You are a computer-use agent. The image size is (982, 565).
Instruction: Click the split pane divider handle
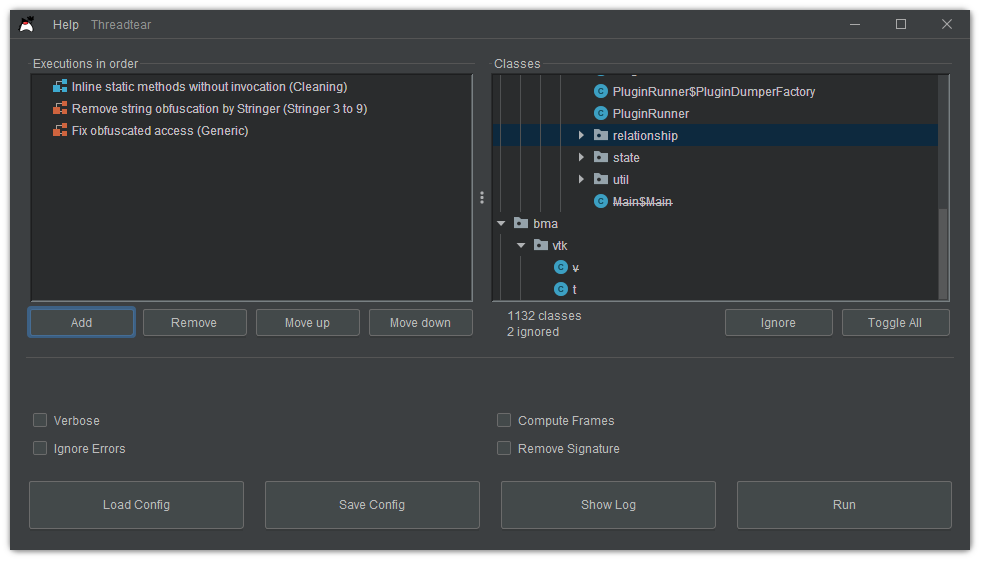482,198
